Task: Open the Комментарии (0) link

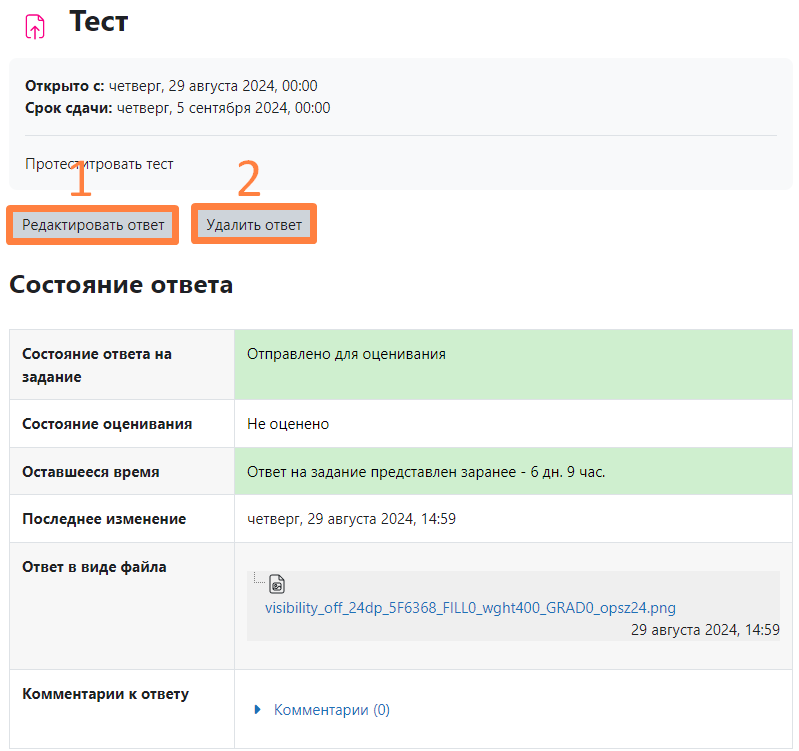Action: [332, 710]
